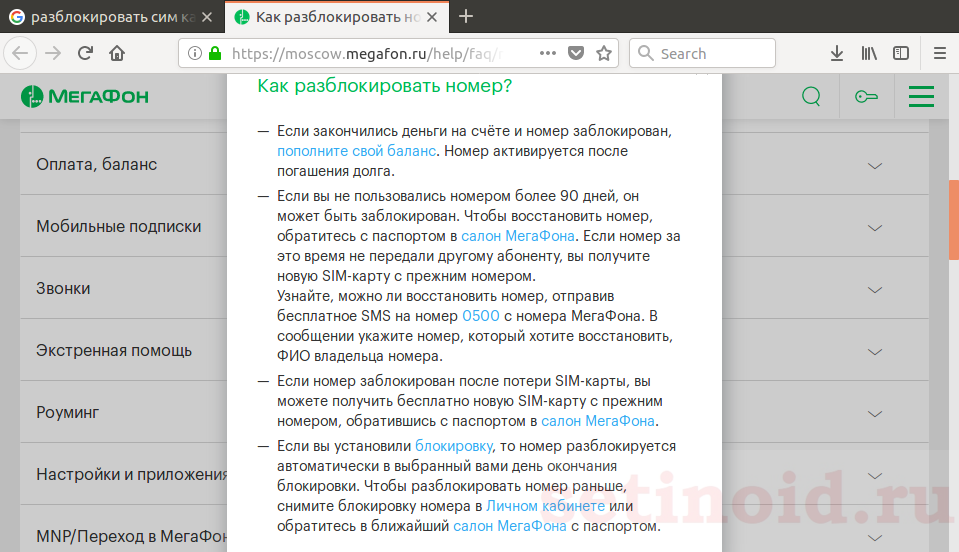Open the "пополните свой баланс" link
959x552 pixels.
point(357,151)
